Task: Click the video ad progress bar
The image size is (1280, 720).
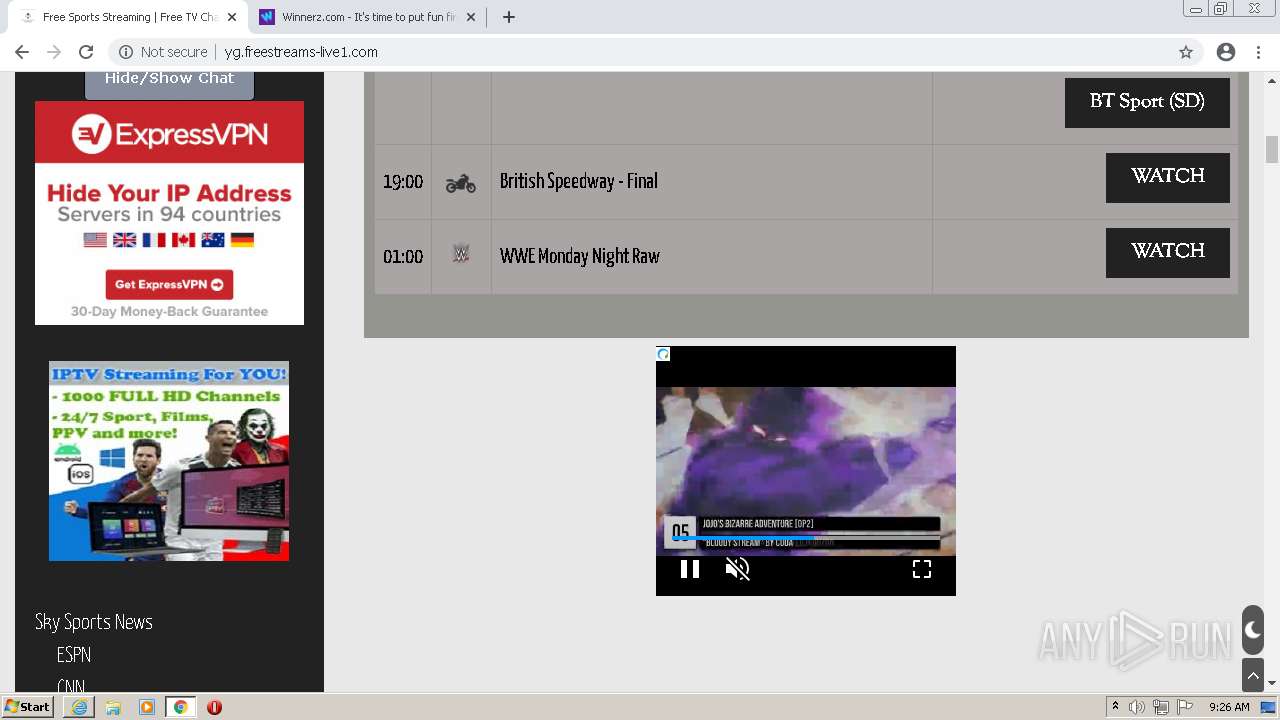Action: point(806,538)
